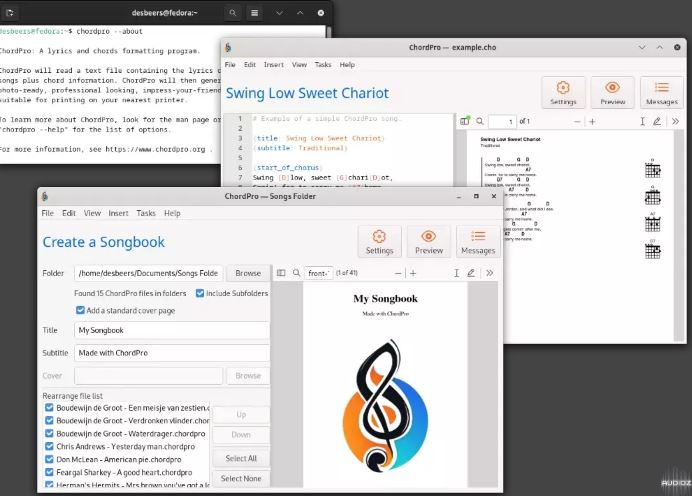The height and width of the screenshot is (496, 692).
Task: Click down chevron in example.cho titlebar
Action: 642,47
